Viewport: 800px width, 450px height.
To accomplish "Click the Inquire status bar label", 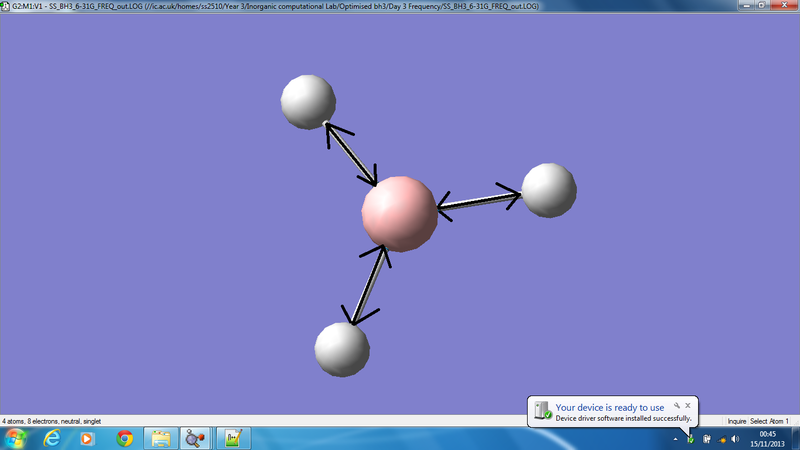I will click(x=736, y=421).
